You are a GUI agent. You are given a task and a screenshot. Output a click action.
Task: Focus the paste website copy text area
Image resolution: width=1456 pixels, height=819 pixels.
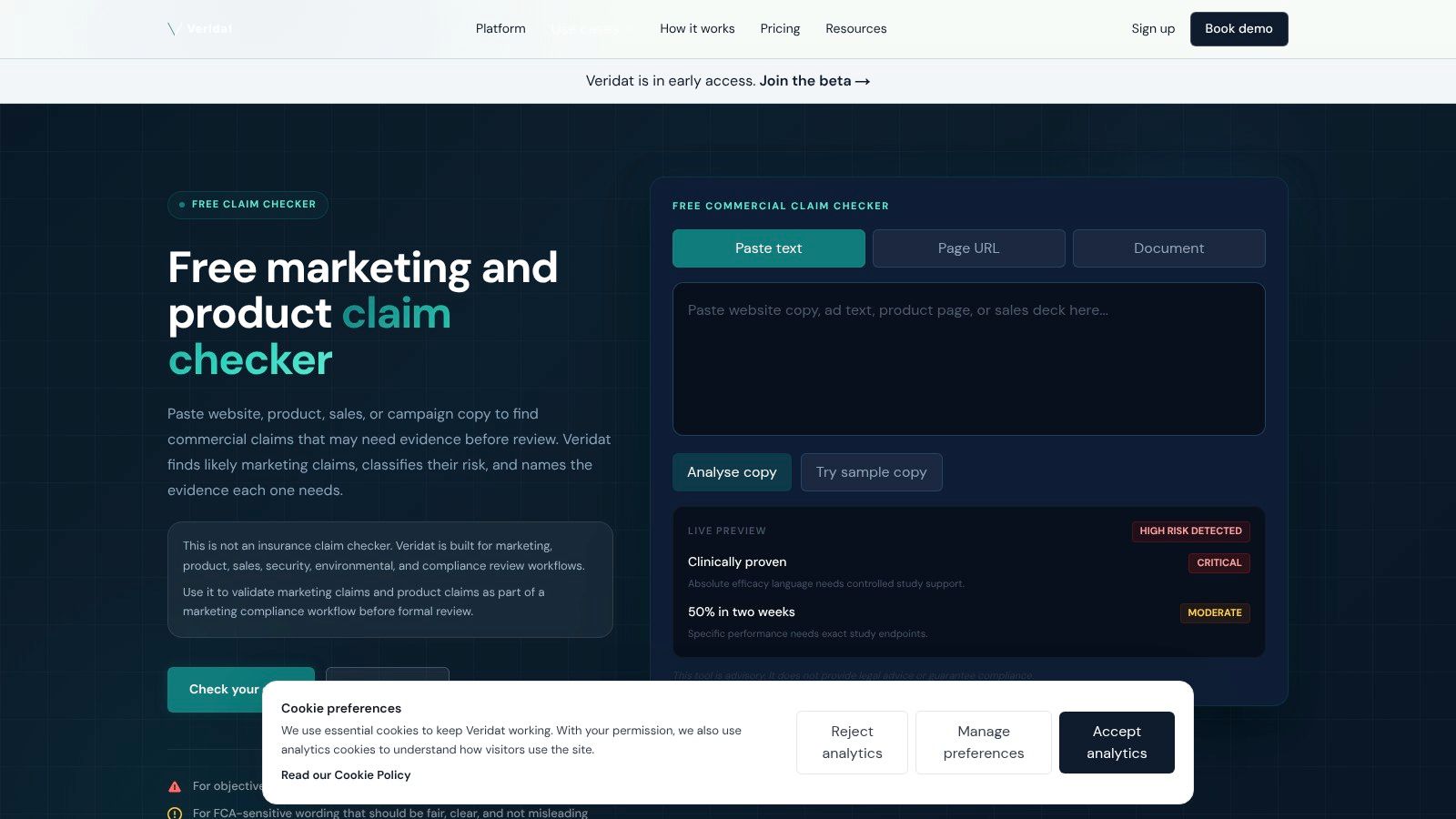(969, 359)
